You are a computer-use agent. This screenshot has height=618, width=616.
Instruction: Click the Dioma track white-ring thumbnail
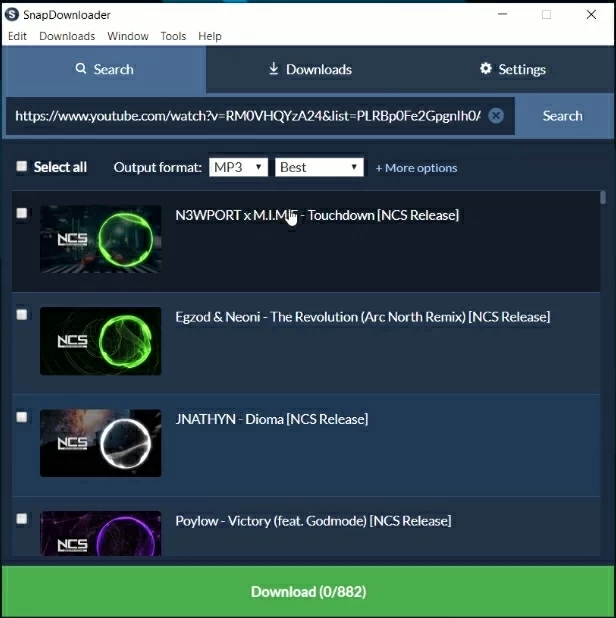[x=100, y=443]
